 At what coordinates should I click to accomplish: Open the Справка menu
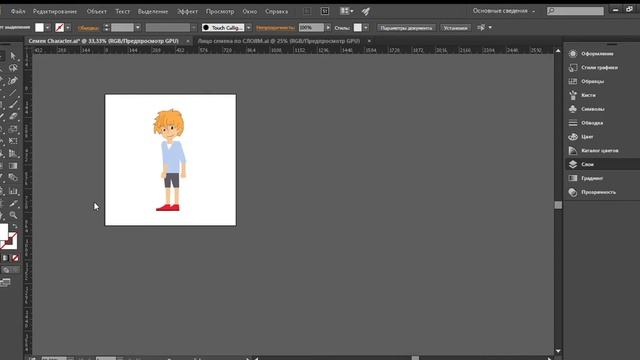click(276, 11)
